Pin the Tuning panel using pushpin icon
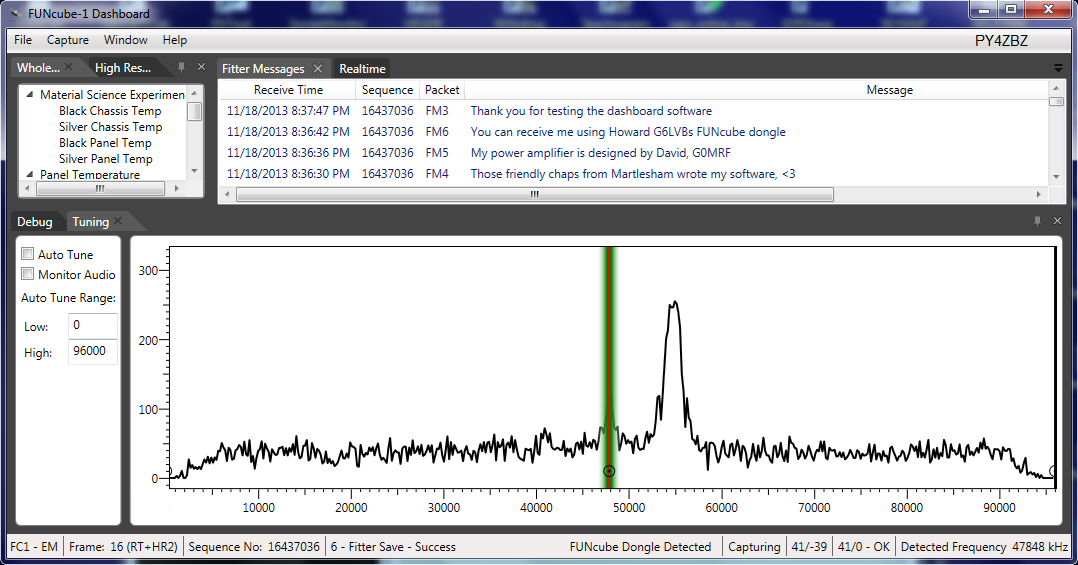Image resolution: width=1078 pixels, height=565 pixels. tap(1037, 221)
